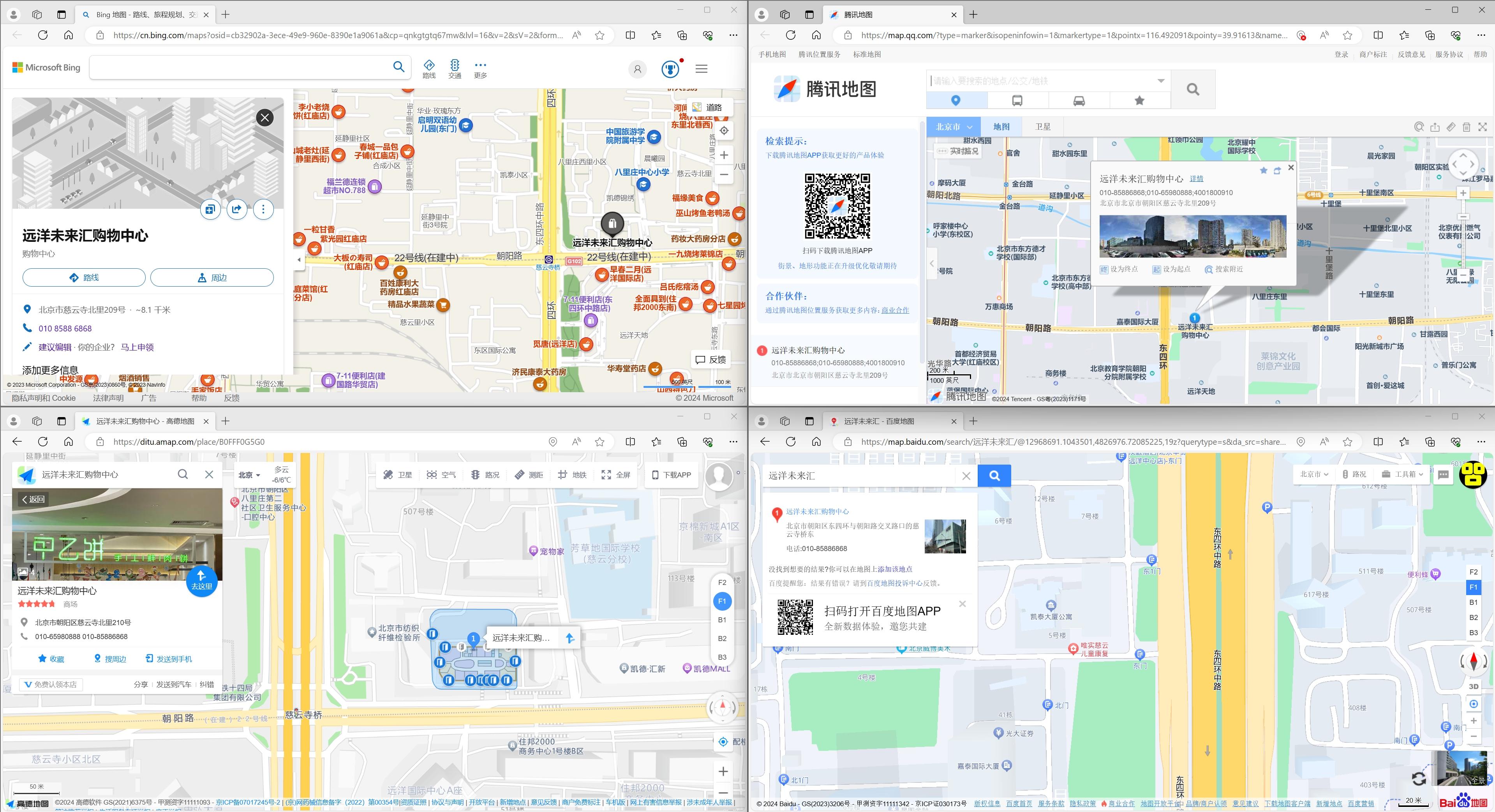Click 发送到手机 in Amap panel
This screenshot has height=812, width=1495.
169,659
